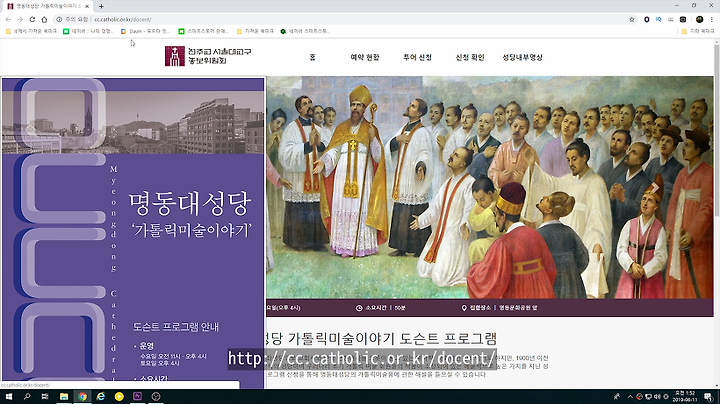Click the archdiocese site logo
This screenshot has height=404, width=720.
pyautogui.click(x=208, y=56)
